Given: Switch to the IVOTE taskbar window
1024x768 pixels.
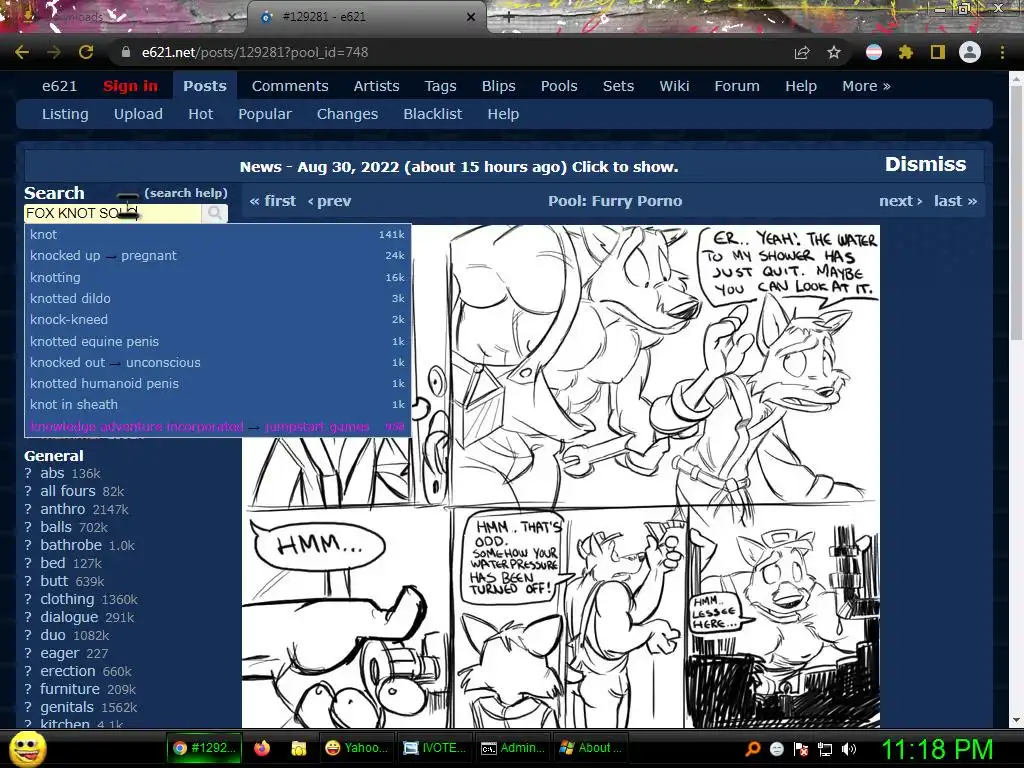Looking at the screenshot, I should [434, 748].
